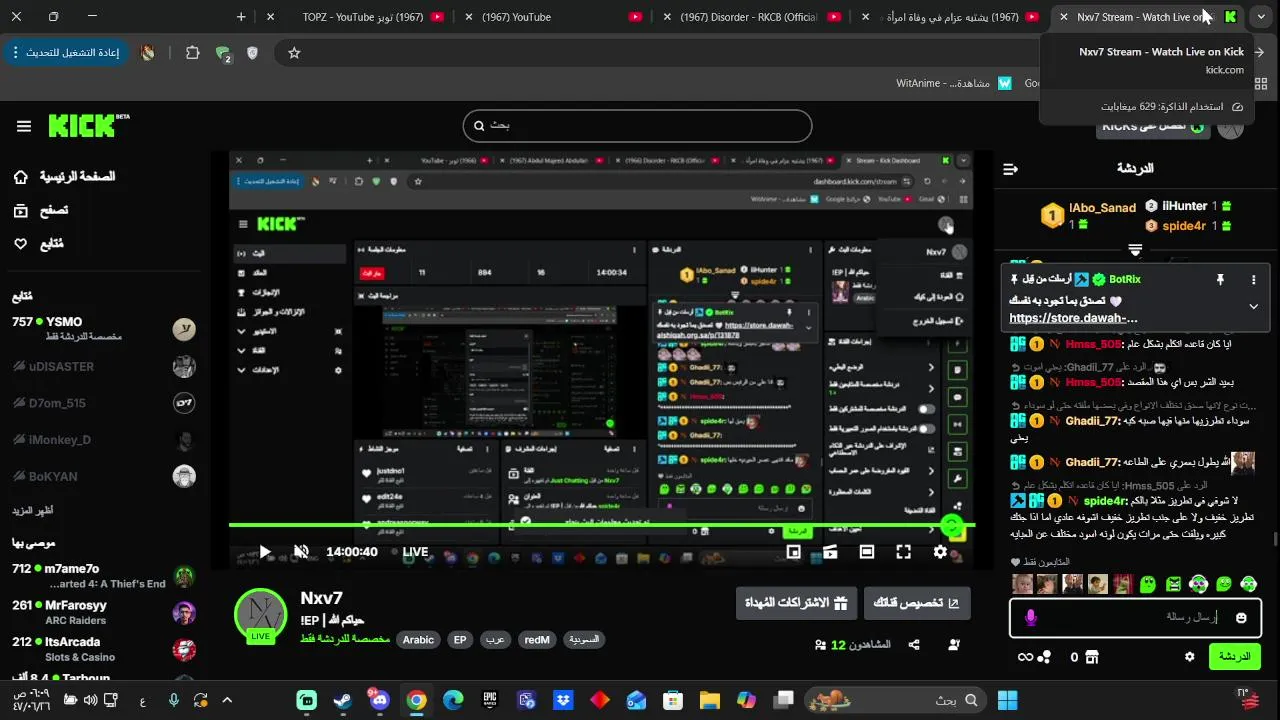Collapse the chat panel
Image resolution: width=1280 pixels, height=720 pixels.
pyautogui.click(x=1010, y=169)
